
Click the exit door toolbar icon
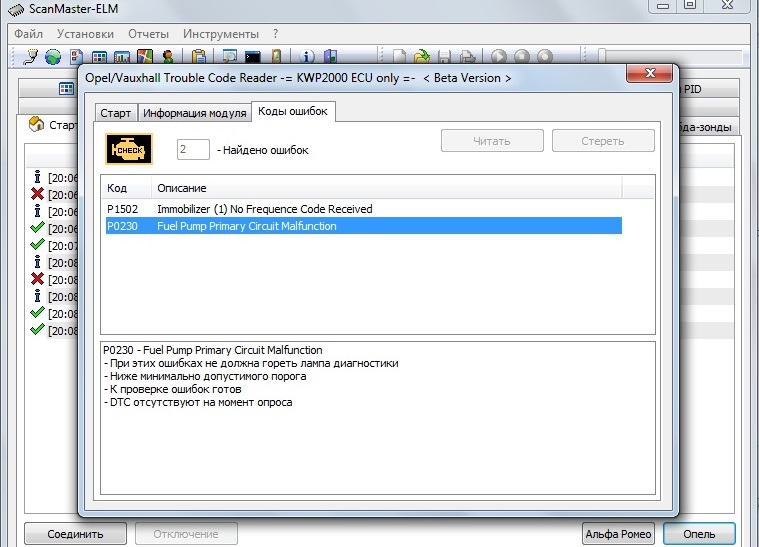pos(330,57)
